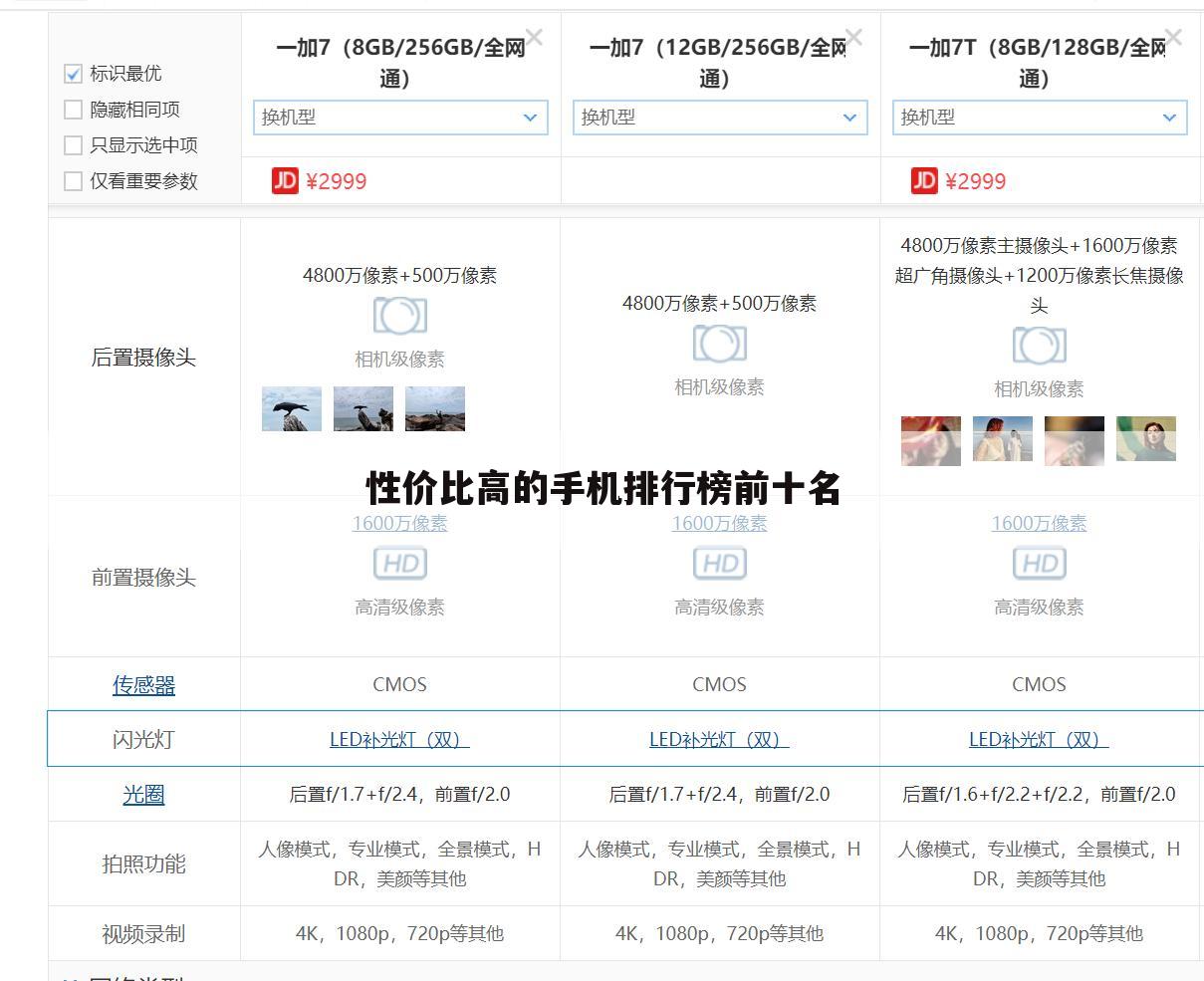Remove 一加7T 8GB/128GB from comparison

point(1173,38)
